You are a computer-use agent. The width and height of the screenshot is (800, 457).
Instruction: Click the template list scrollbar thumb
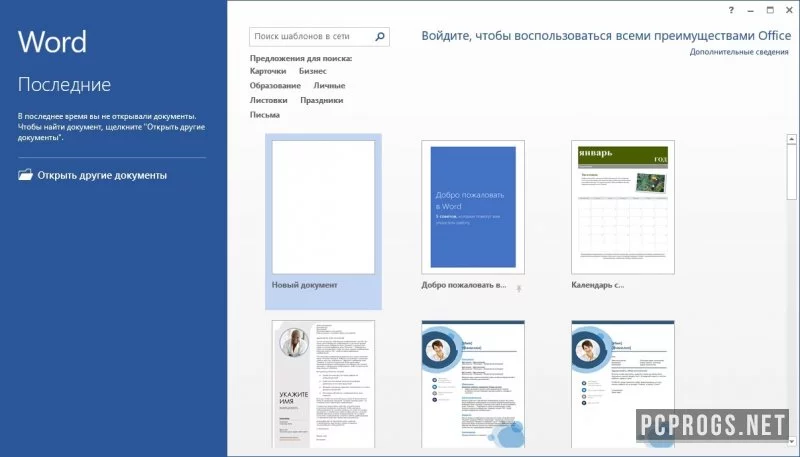[x=791, y=172]
